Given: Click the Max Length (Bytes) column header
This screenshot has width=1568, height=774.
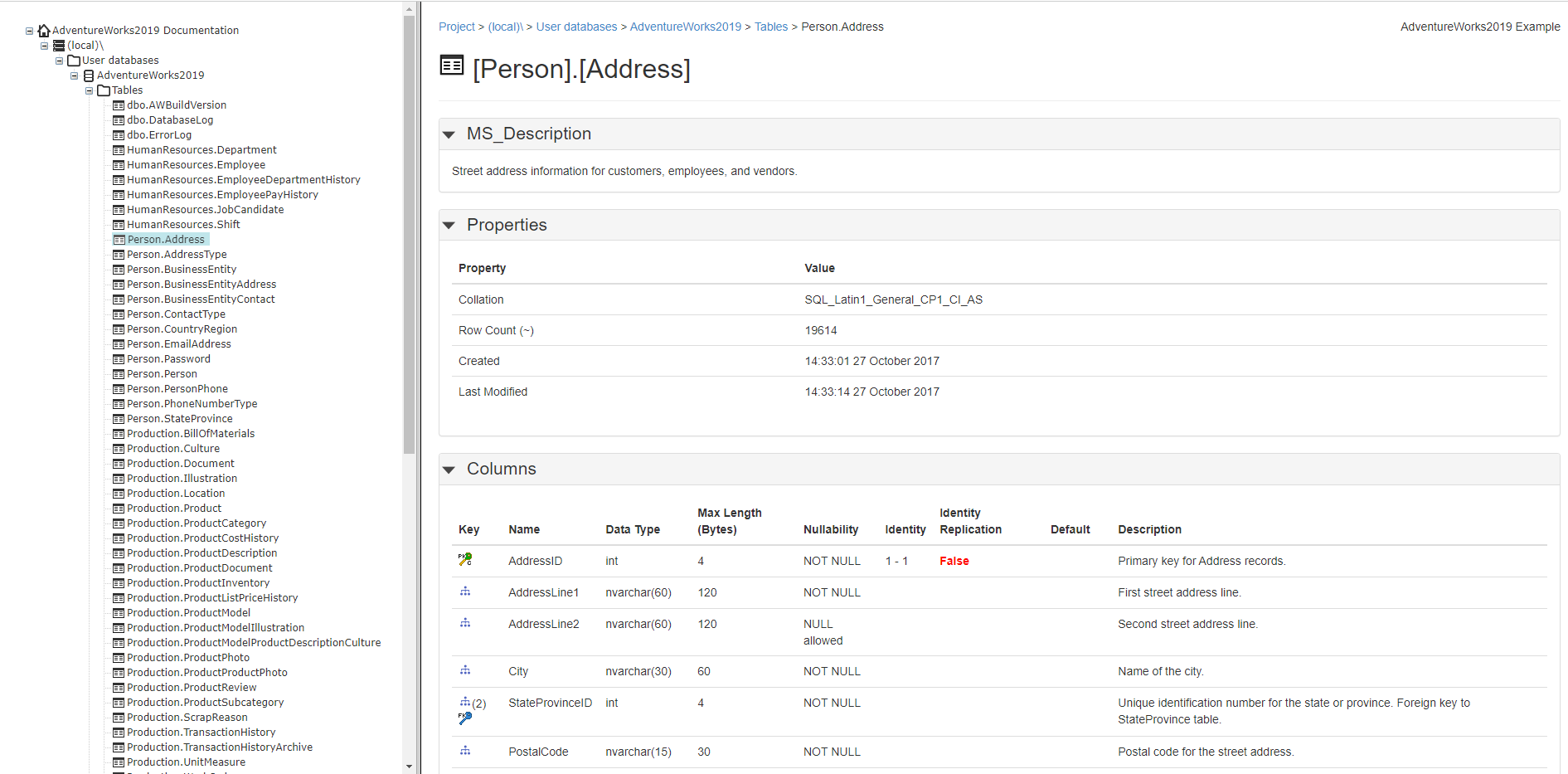Looking at the screenshot, I should [729, 521].
